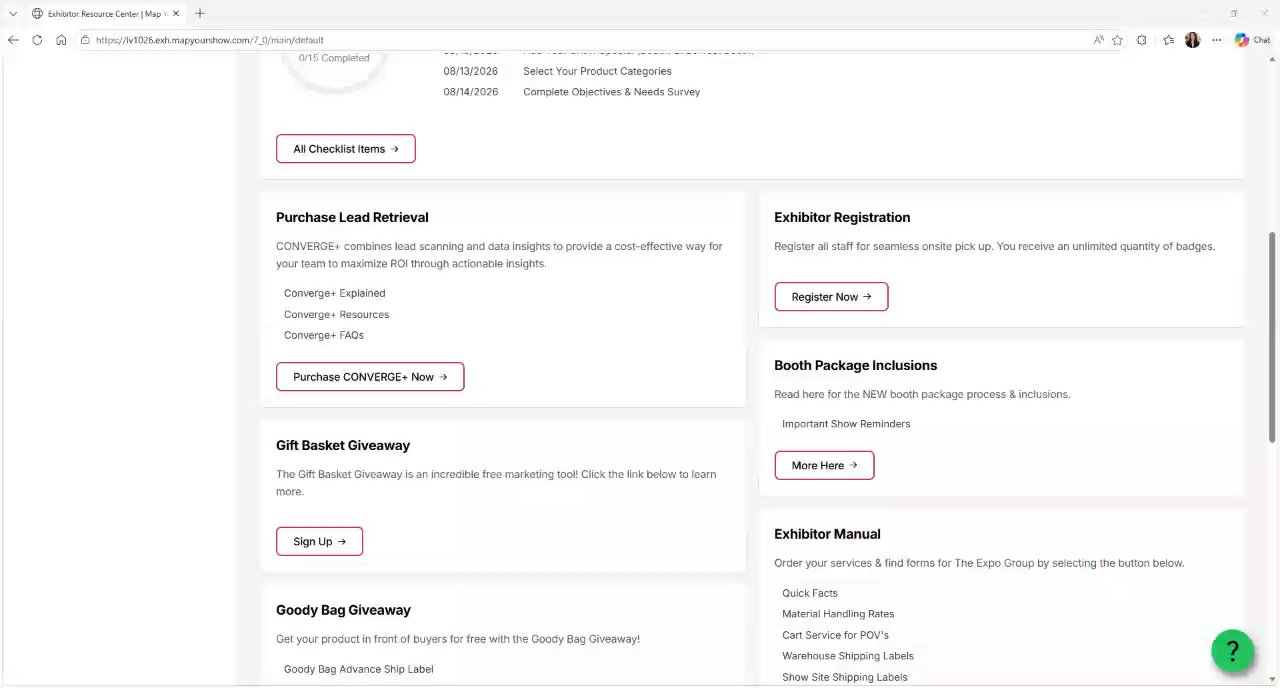Open the browser profile avatar
Viewport: 1280px width, 688px height.
[x=1192, y=40]
